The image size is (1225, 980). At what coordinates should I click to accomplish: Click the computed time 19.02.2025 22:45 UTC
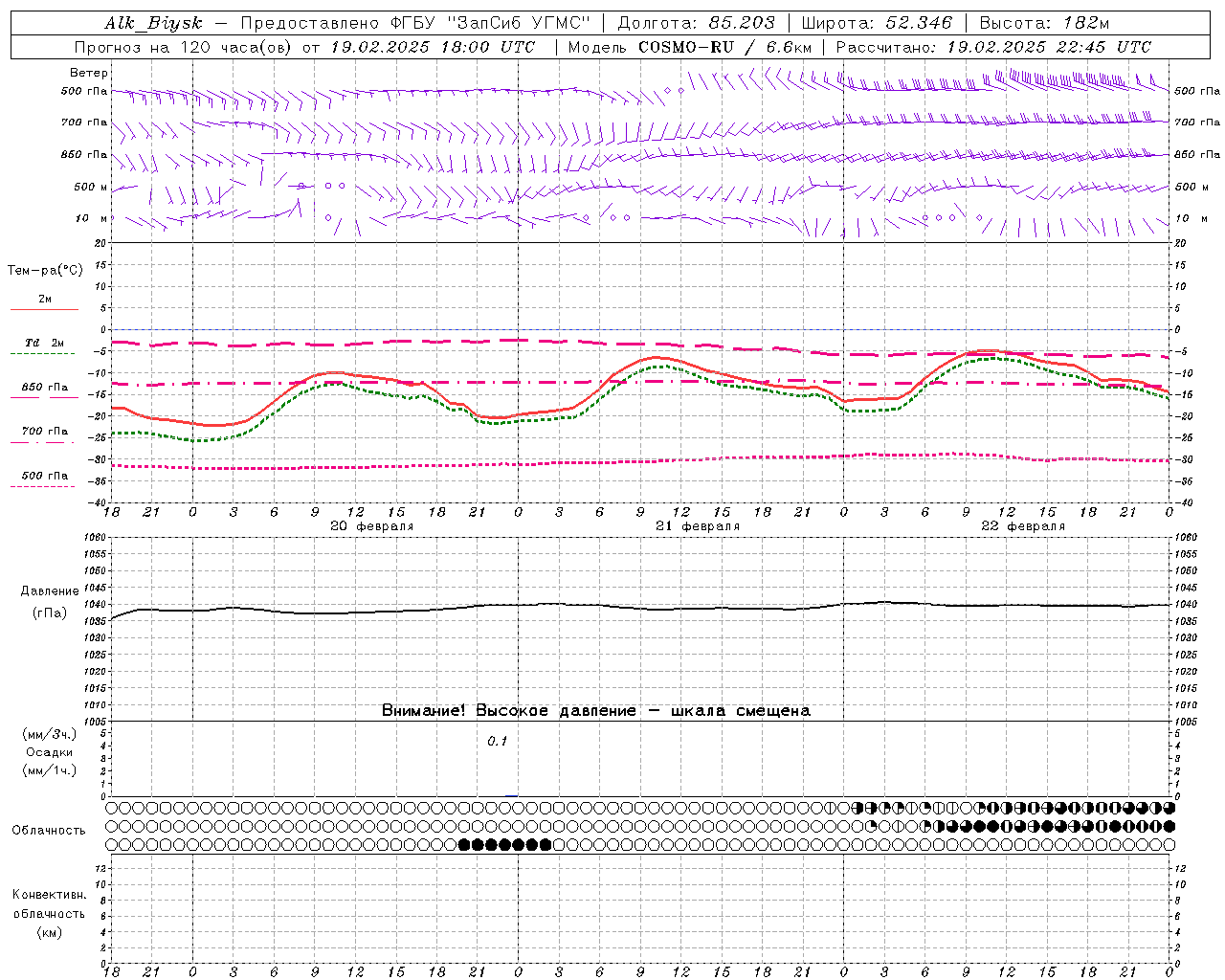point(1049,47)
